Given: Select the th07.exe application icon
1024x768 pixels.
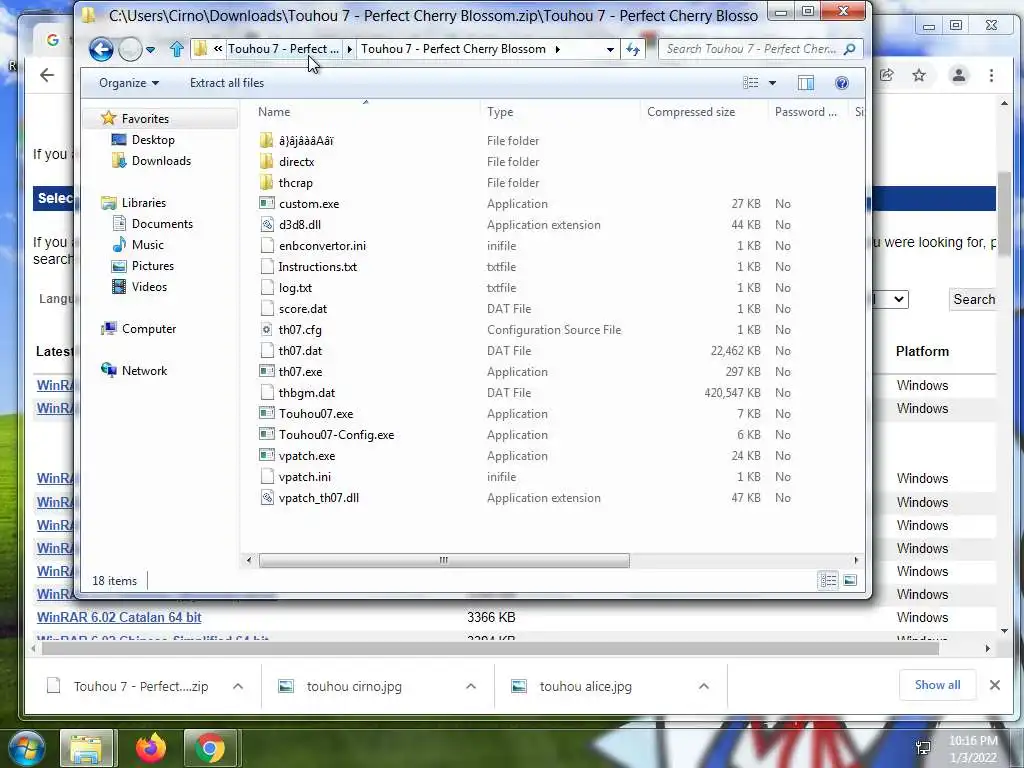Looking at the screenshot, I should 266,372.
